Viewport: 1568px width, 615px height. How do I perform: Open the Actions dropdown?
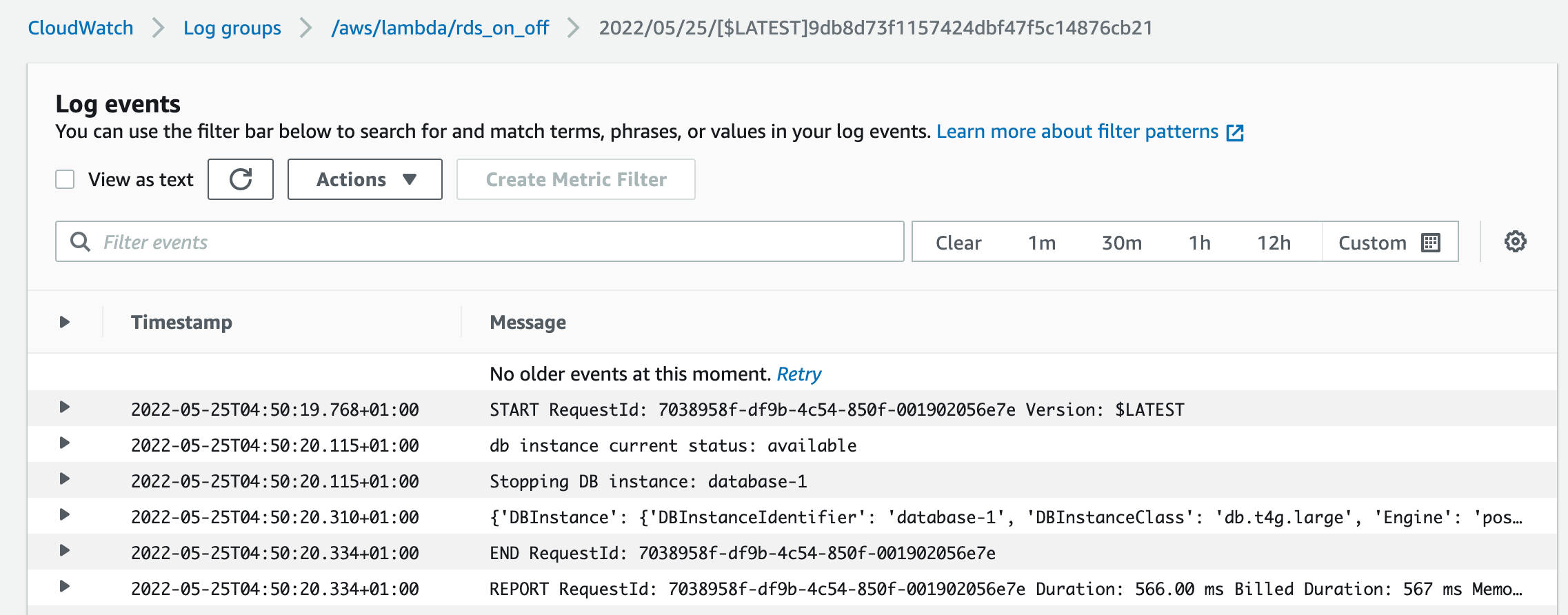(x=365, y=179)
